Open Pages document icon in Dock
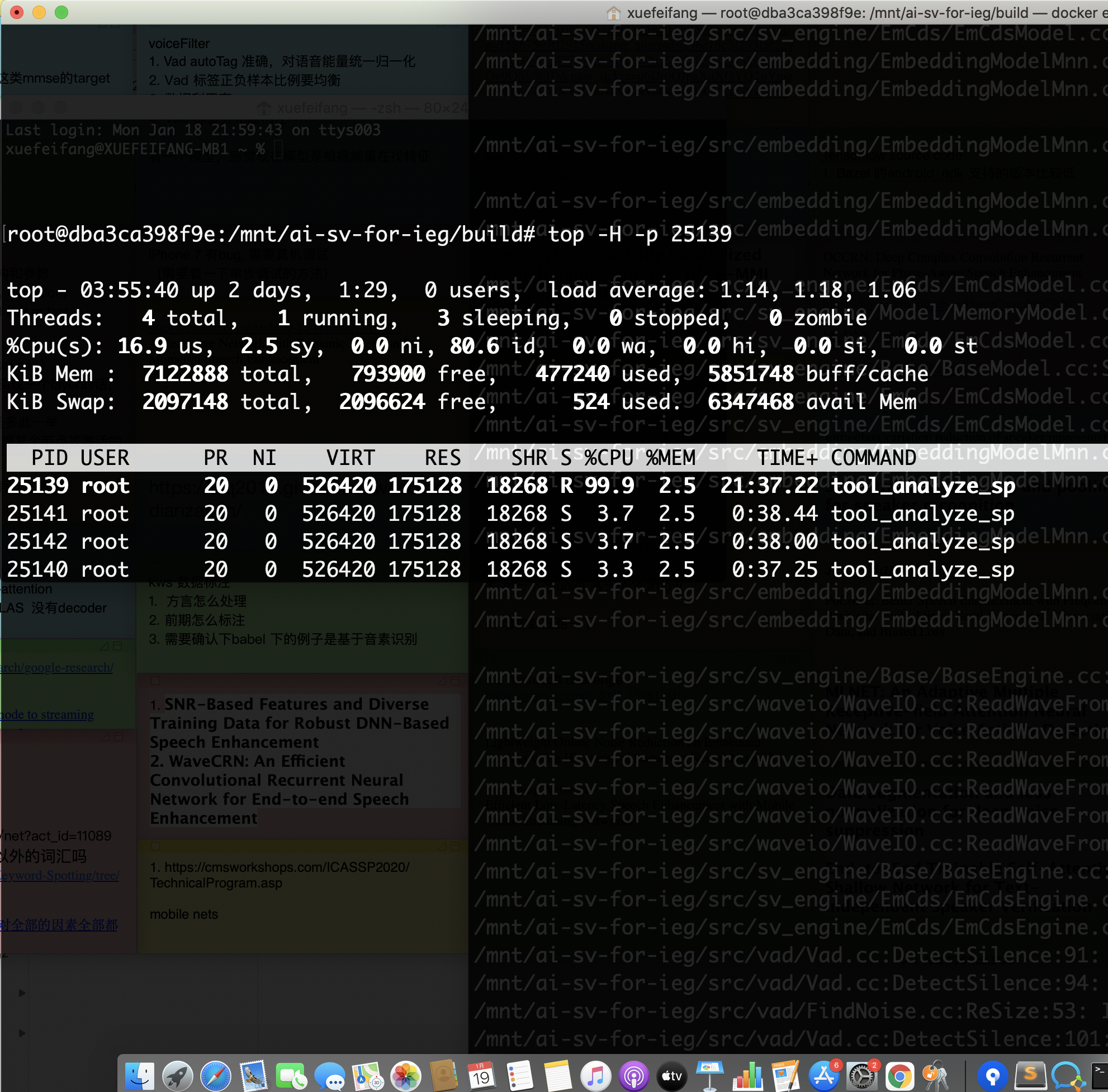The width and height of the screenshot is (1108, 1092). point(785,1075)
